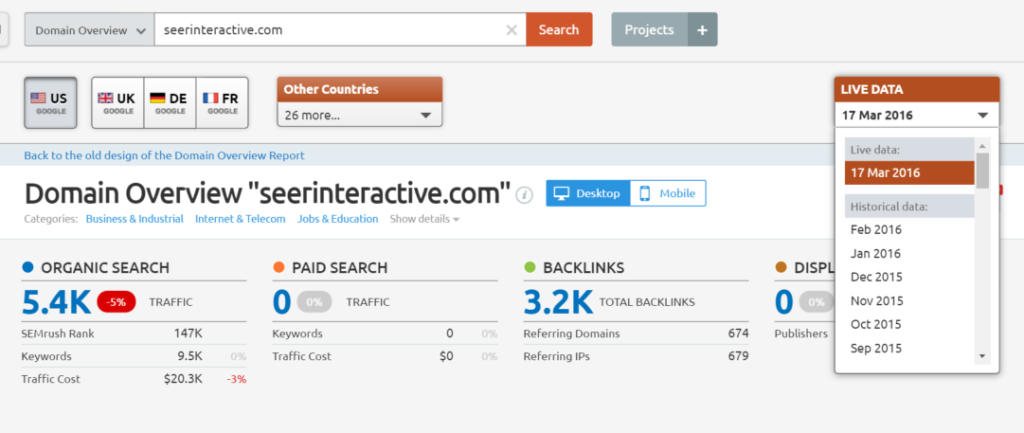Screen dimensions: 1024x433
Task: Click the plus icon next to Projects
Action: point(702,30)
